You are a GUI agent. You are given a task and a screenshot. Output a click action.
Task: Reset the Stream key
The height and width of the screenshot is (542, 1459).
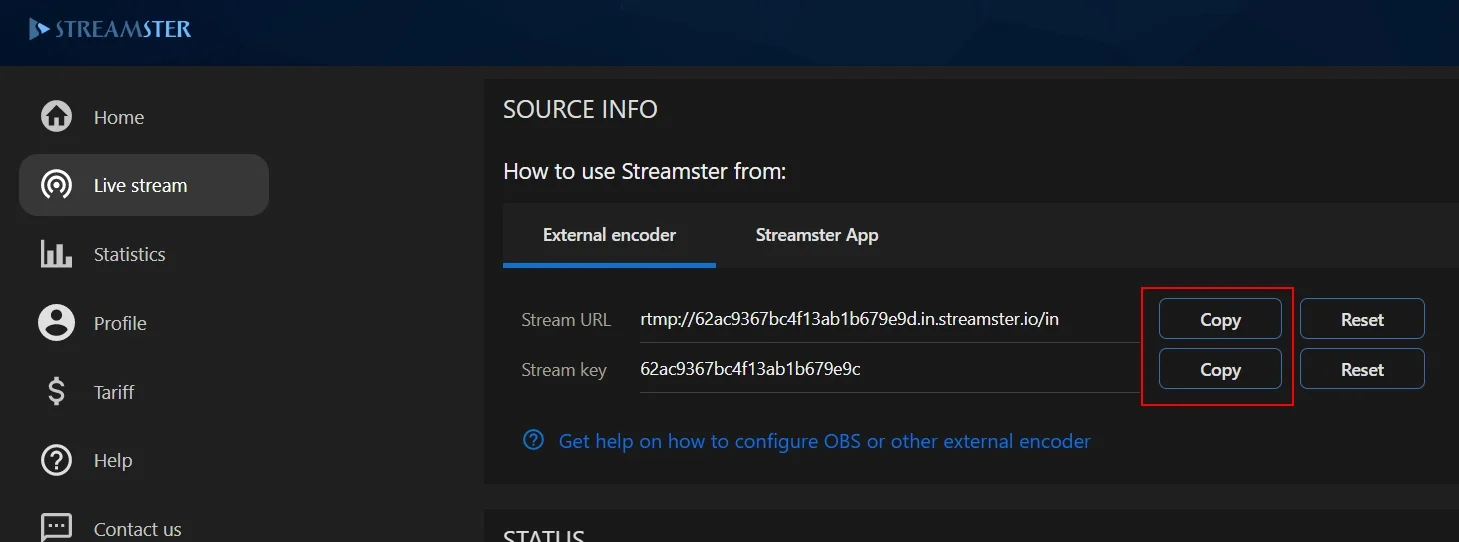(1362, 369)
